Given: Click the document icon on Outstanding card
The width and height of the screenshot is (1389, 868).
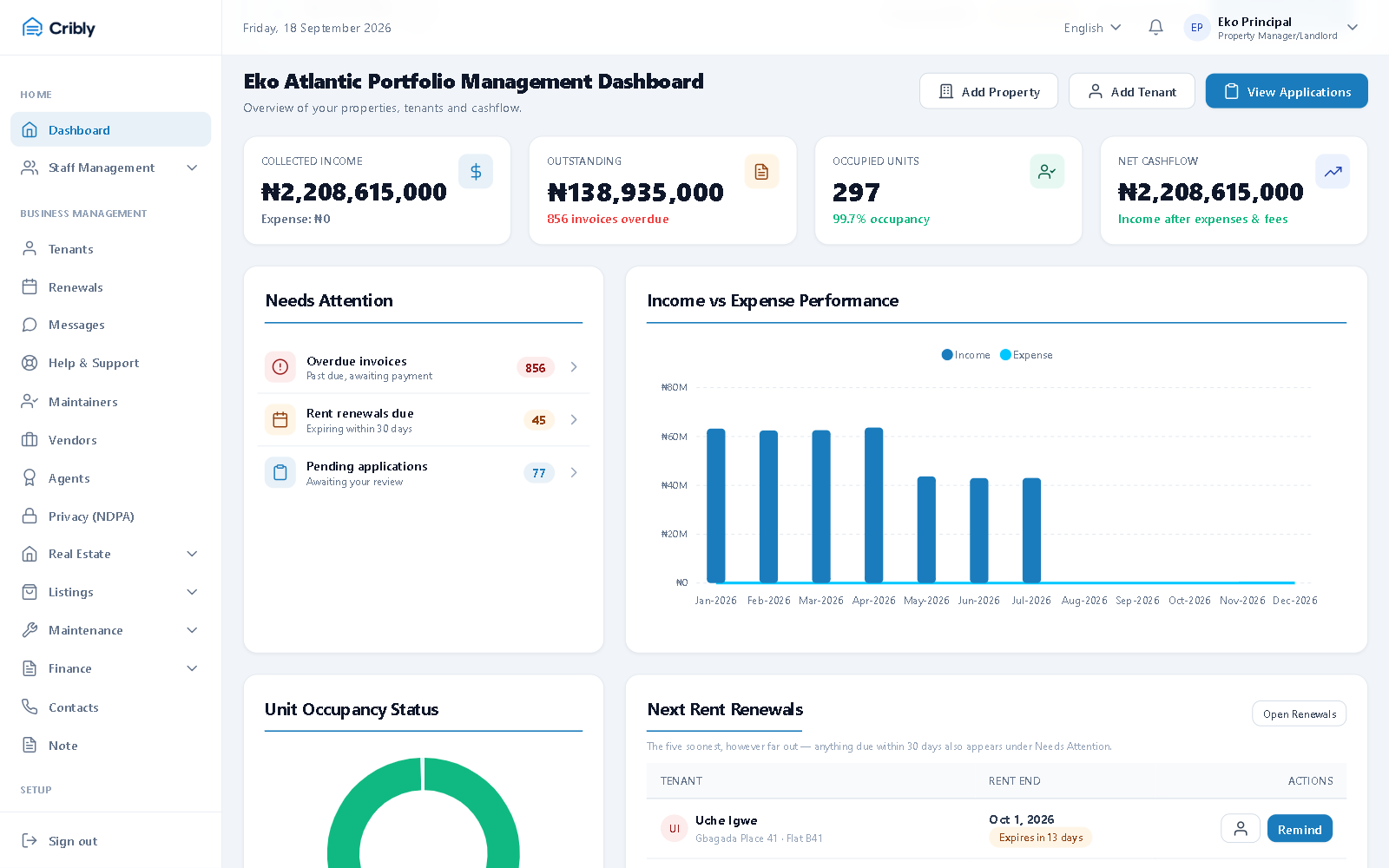Looking at the screenshot, I should pos(761,172).
